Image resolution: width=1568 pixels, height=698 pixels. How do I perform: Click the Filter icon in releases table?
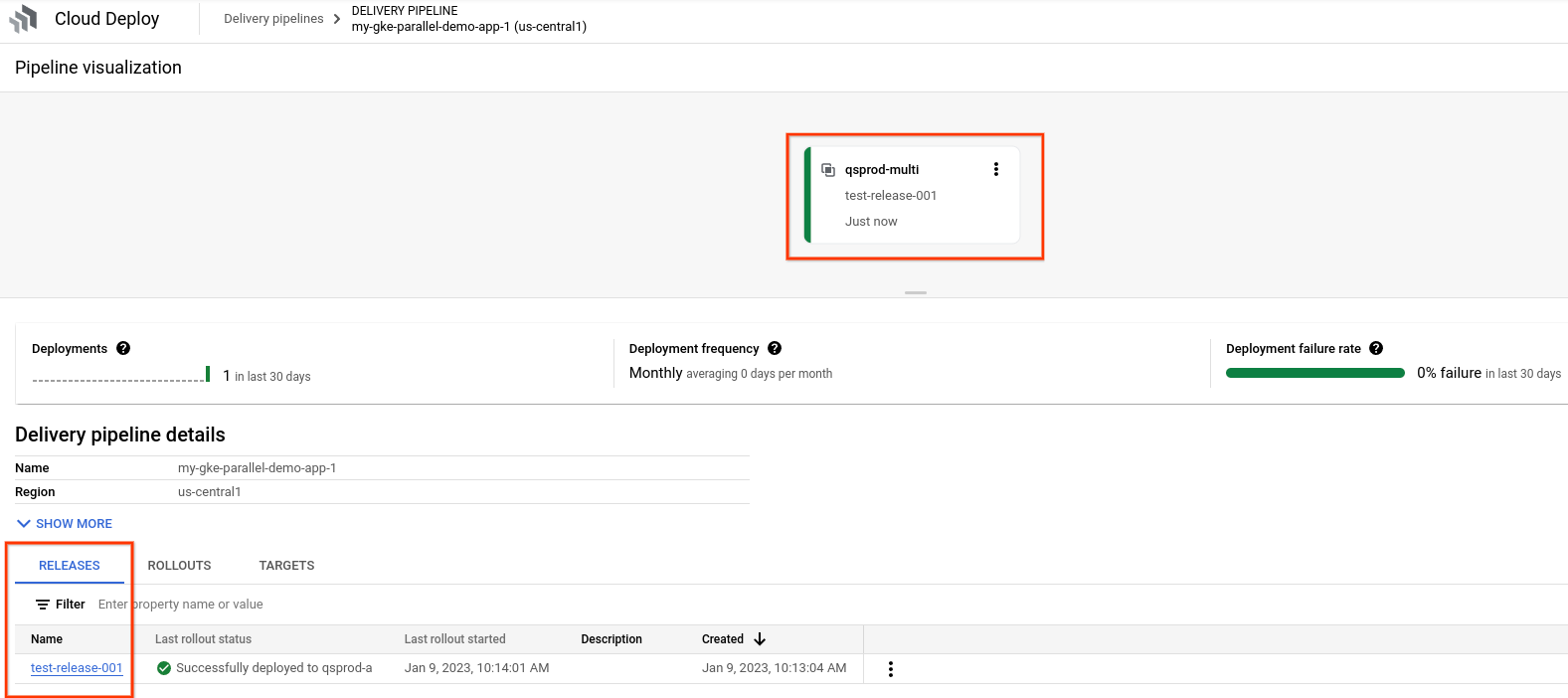(x=43, y=605)
